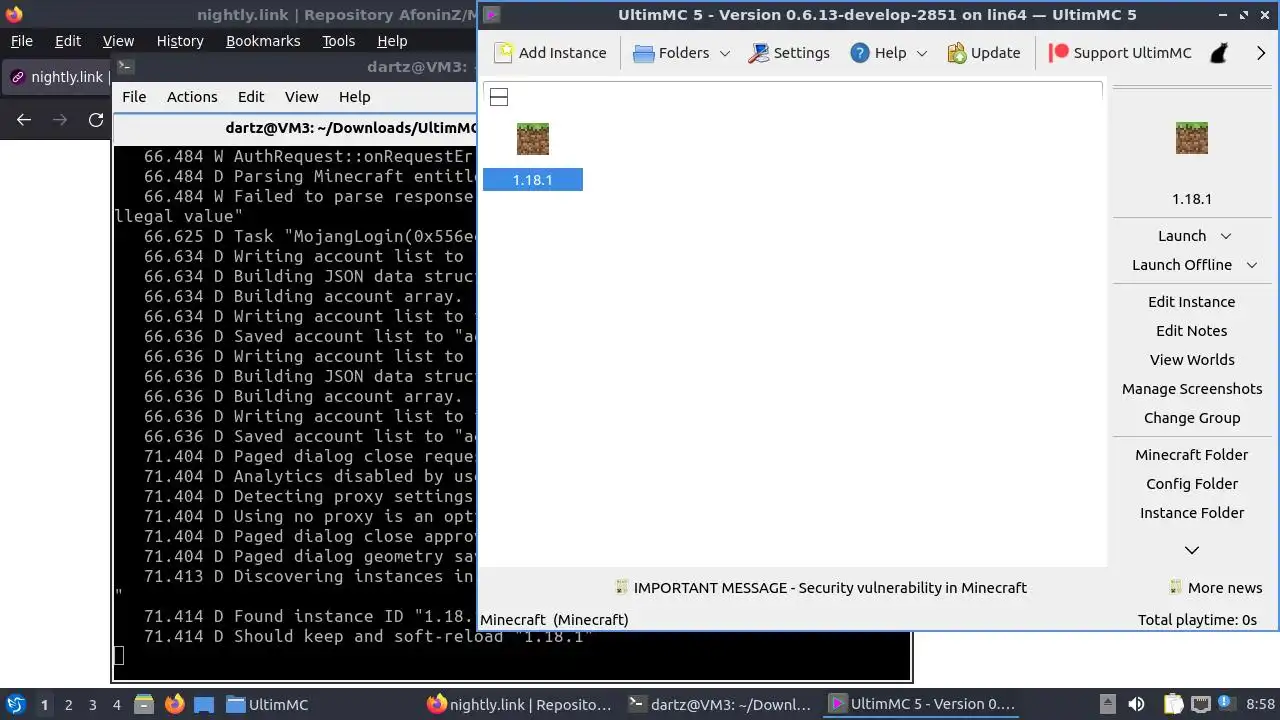Open the Config Folder

click(x=1192, y=484)
